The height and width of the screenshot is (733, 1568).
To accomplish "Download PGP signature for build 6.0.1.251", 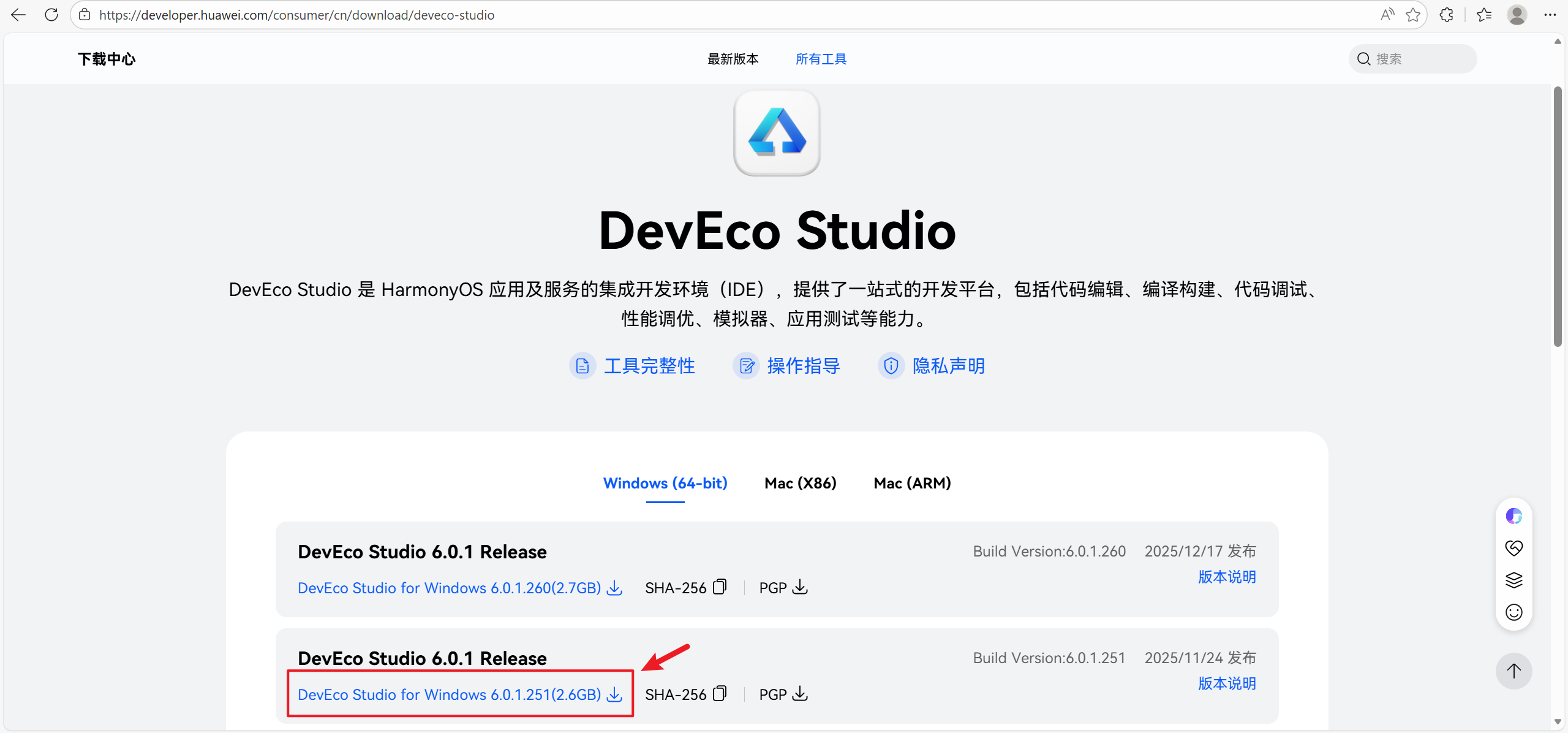I will pos(800,694).
